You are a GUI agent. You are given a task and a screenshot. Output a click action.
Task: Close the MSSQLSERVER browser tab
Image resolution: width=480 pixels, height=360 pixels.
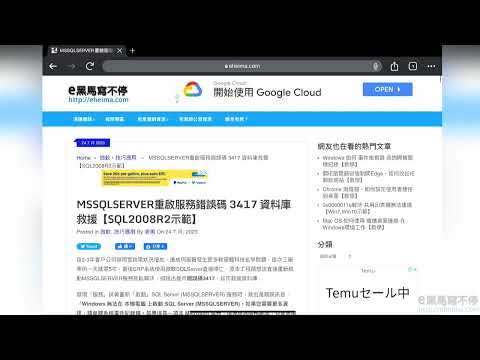coord(120,51)
